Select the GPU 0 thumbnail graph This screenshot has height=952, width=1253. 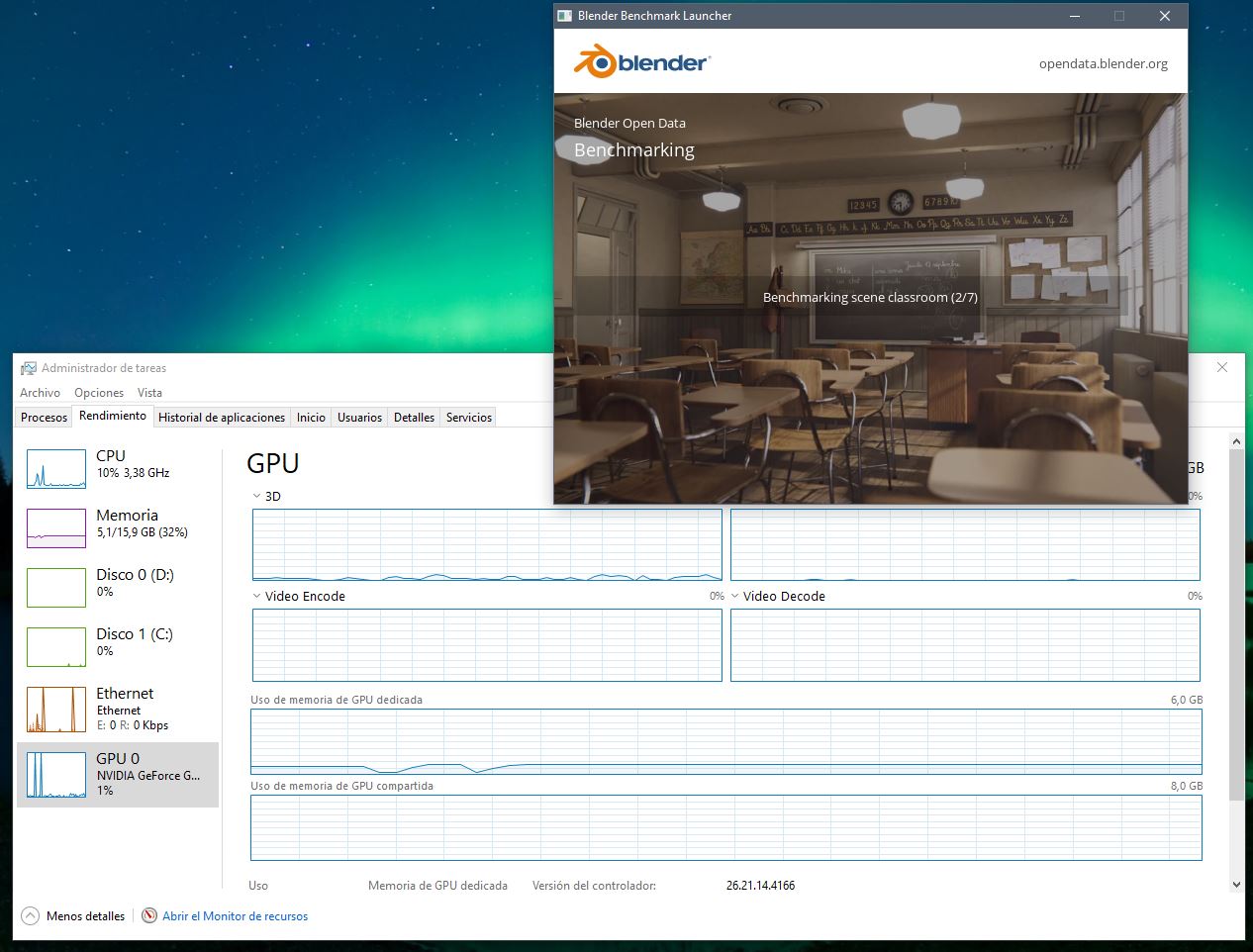tap(56, 775)
